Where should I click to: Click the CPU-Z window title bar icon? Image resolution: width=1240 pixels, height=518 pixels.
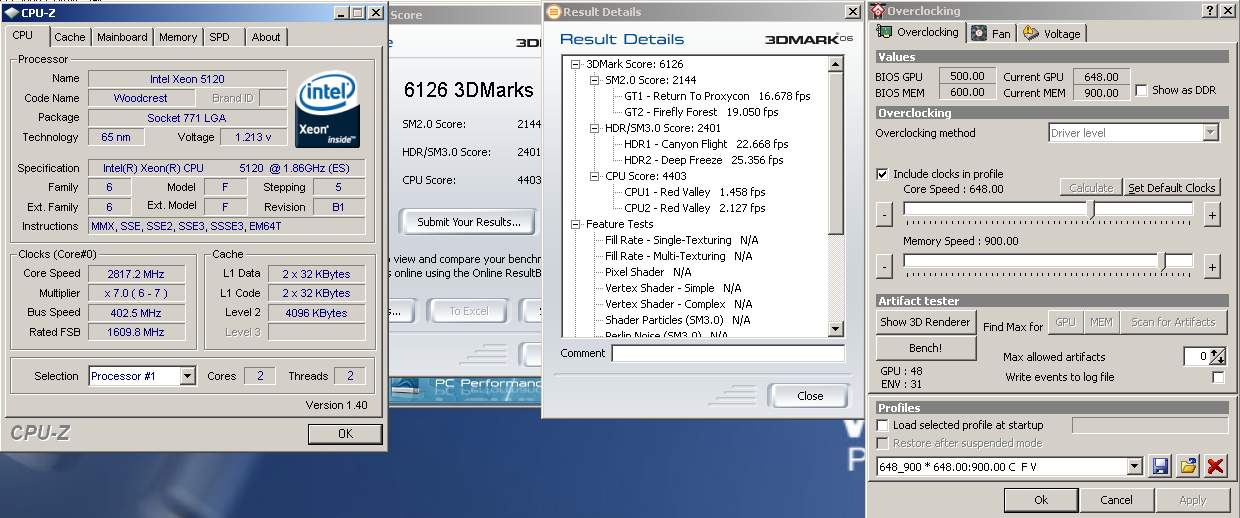[10, 13]
